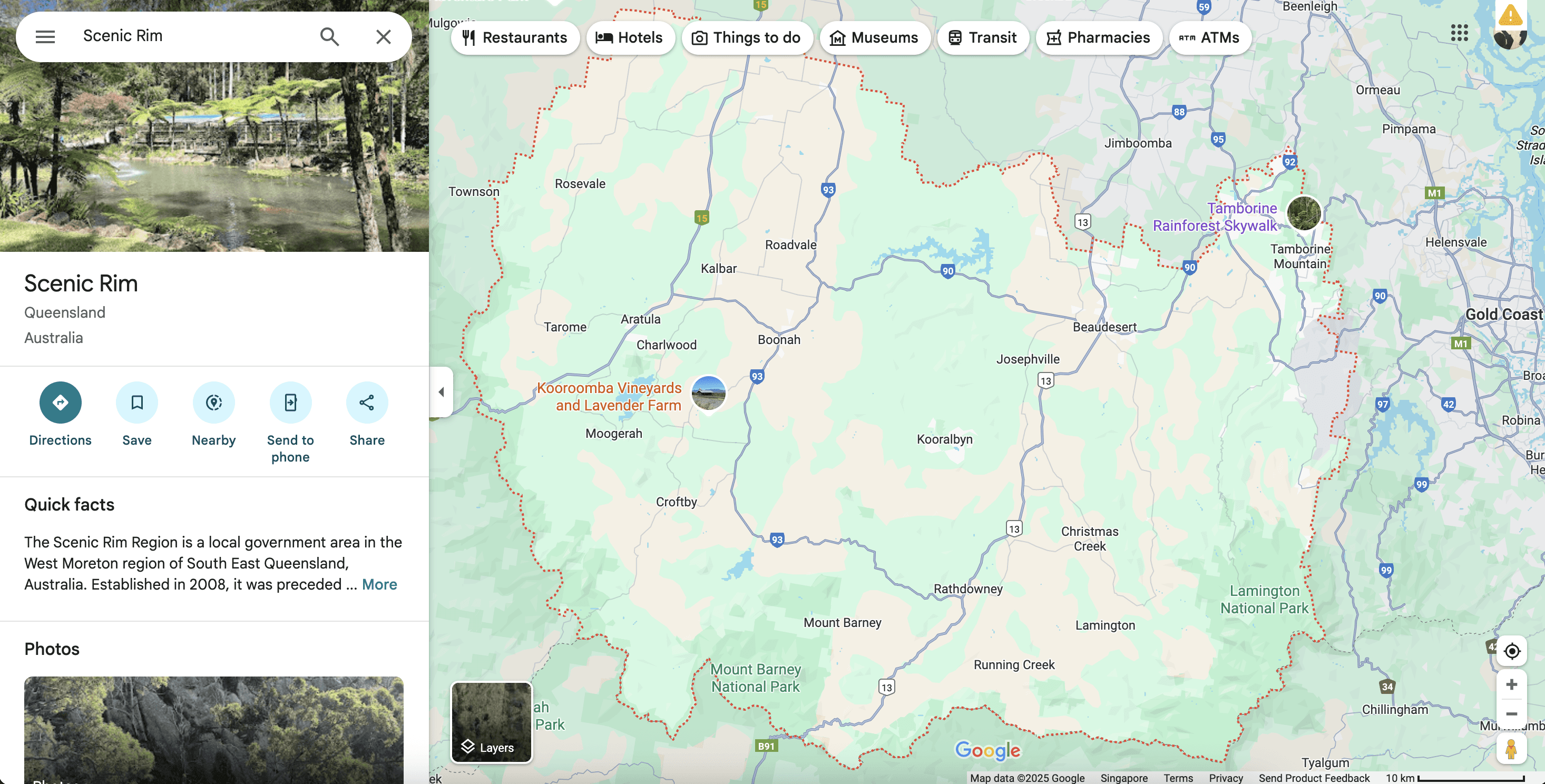Screen dimensions: 1545x784
Task: Show your current location on map
Action: (x=1511, y=651)
